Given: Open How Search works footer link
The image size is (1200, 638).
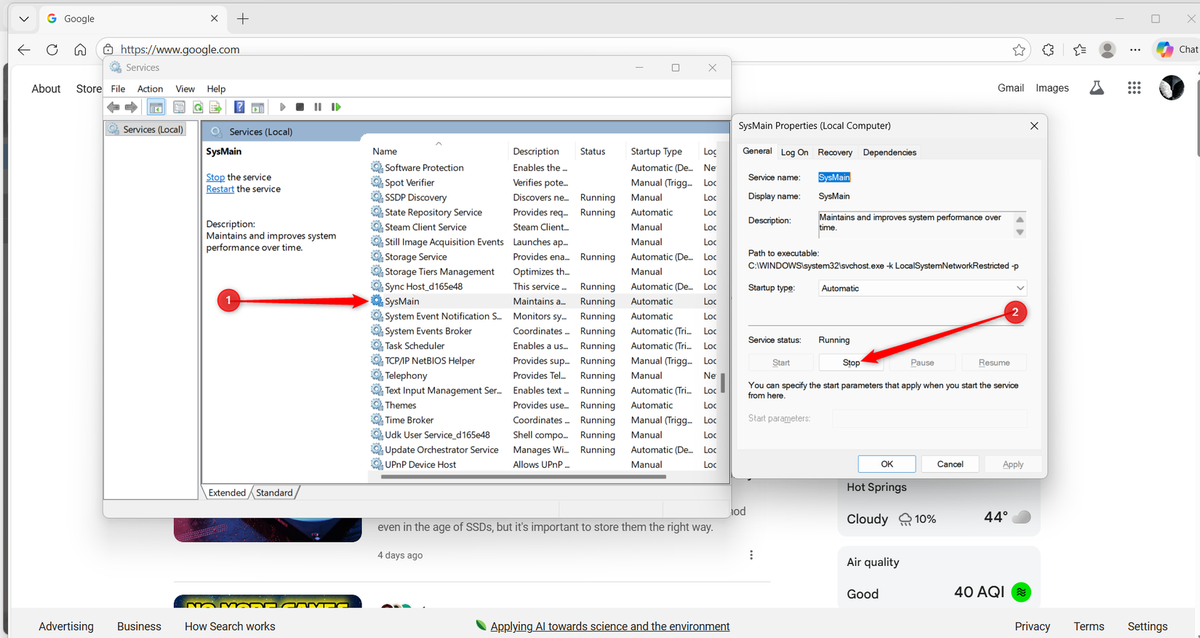Looking at the screenshot, I should [230, 626].
